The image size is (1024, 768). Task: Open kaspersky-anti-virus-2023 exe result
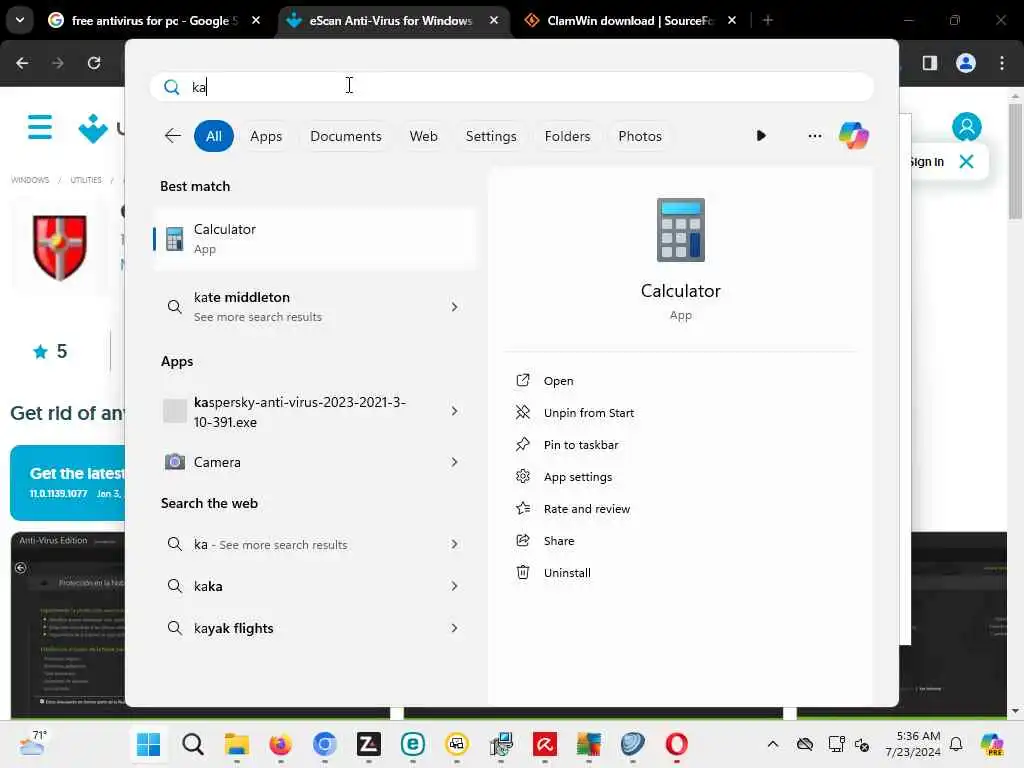coord(315,411)
